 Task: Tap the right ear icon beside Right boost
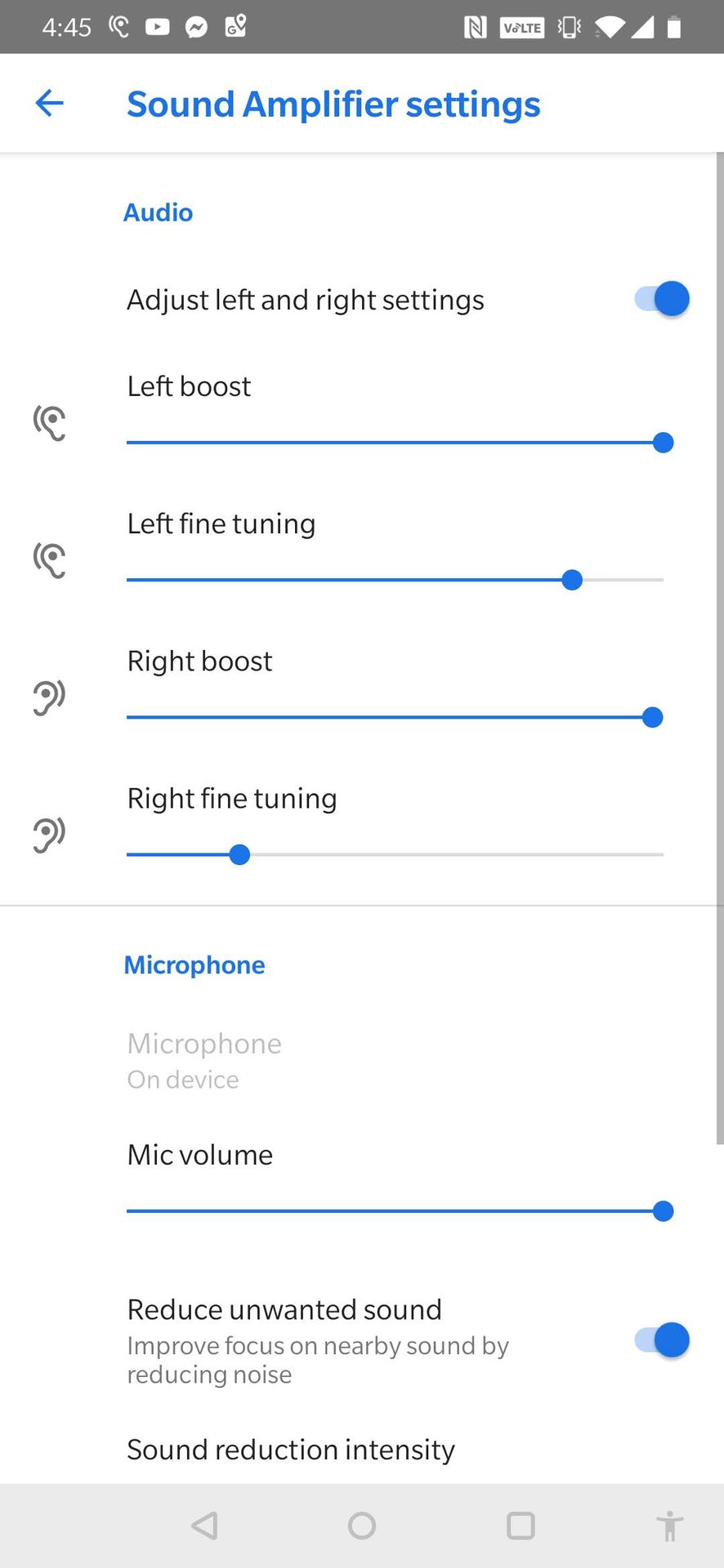click(49, 697)
